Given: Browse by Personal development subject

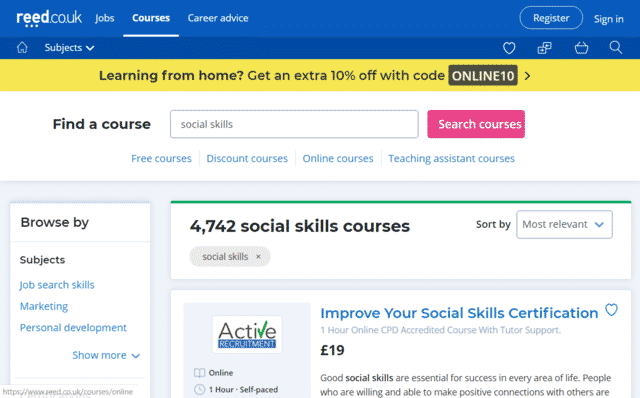Looking at the screenshot, I should click(x=73, y=328).
